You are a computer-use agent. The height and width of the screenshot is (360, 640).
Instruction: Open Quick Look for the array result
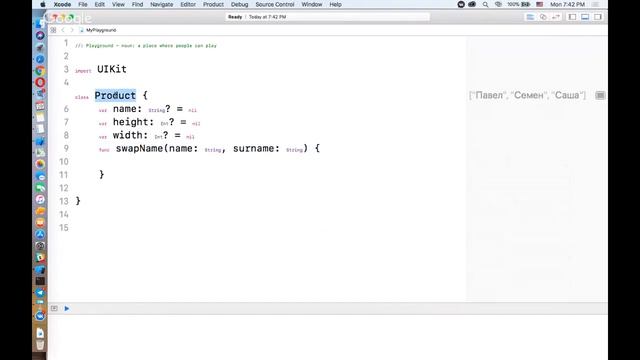(600, 96)
